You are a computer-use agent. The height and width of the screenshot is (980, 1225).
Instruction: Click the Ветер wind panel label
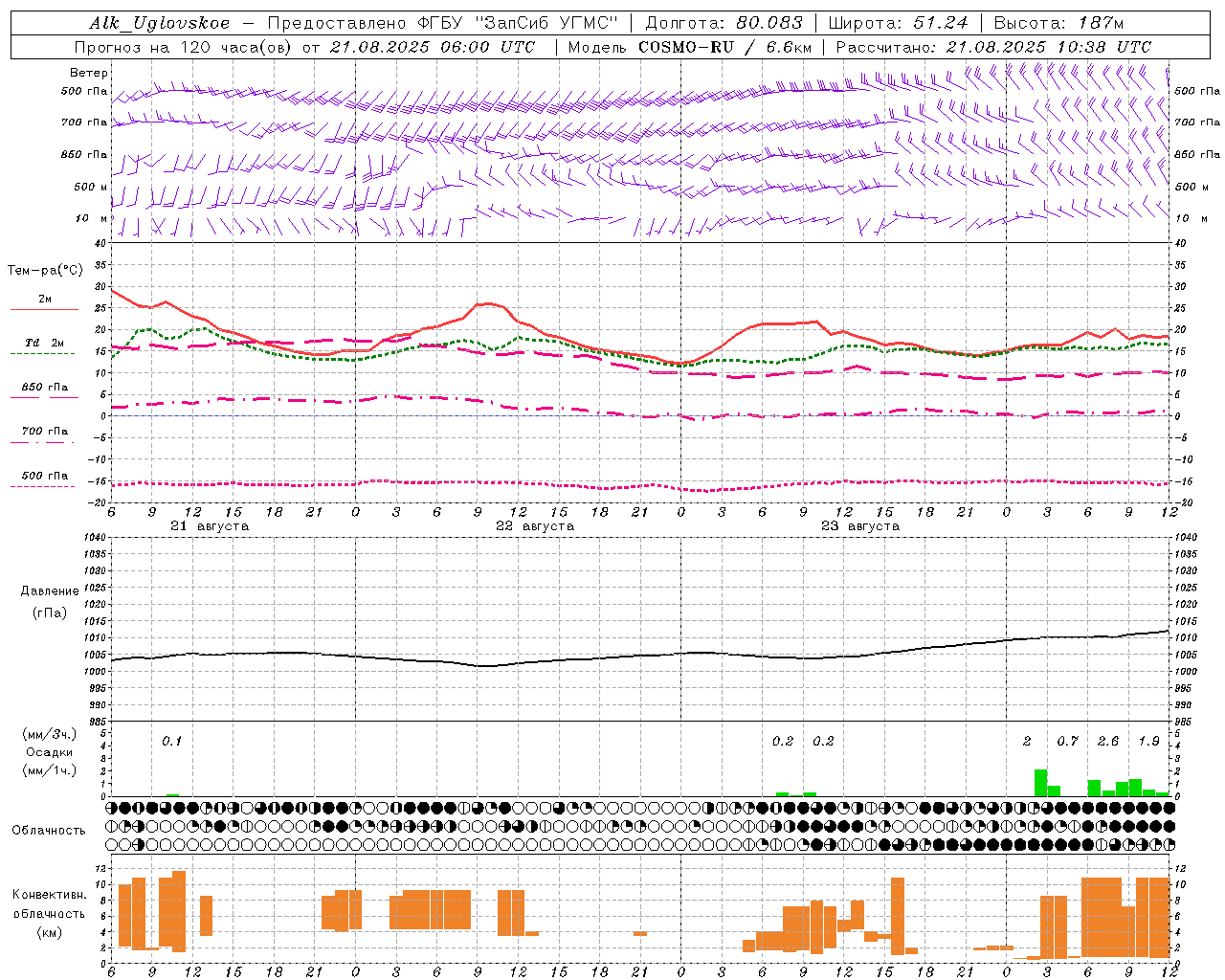[x=89, y=73]
